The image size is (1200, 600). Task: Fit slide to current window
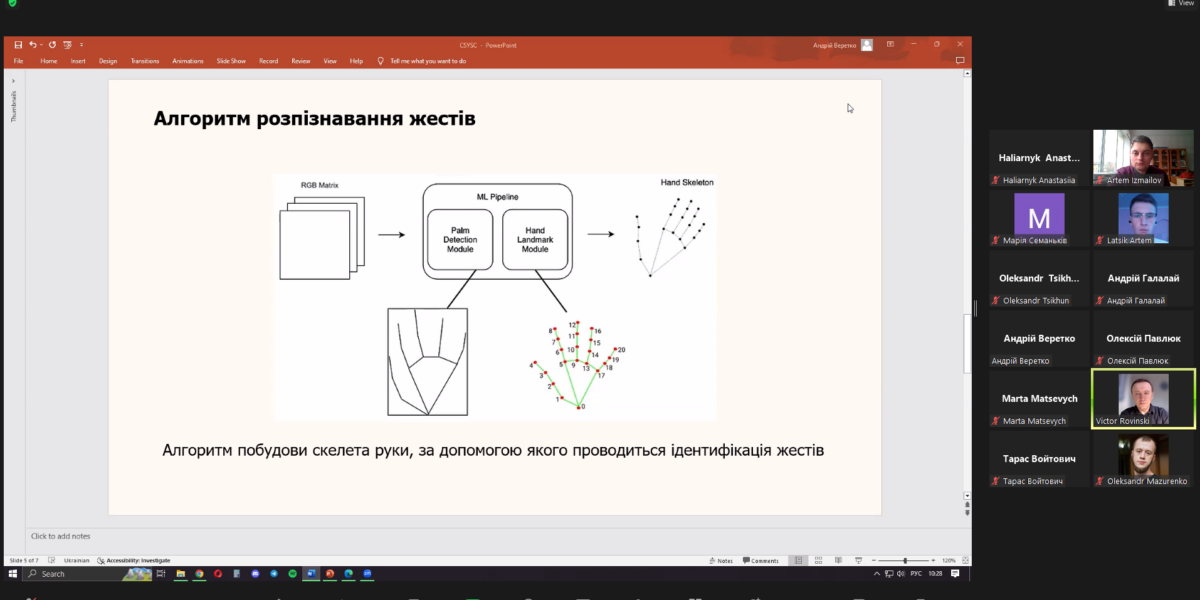pos(964,560)
